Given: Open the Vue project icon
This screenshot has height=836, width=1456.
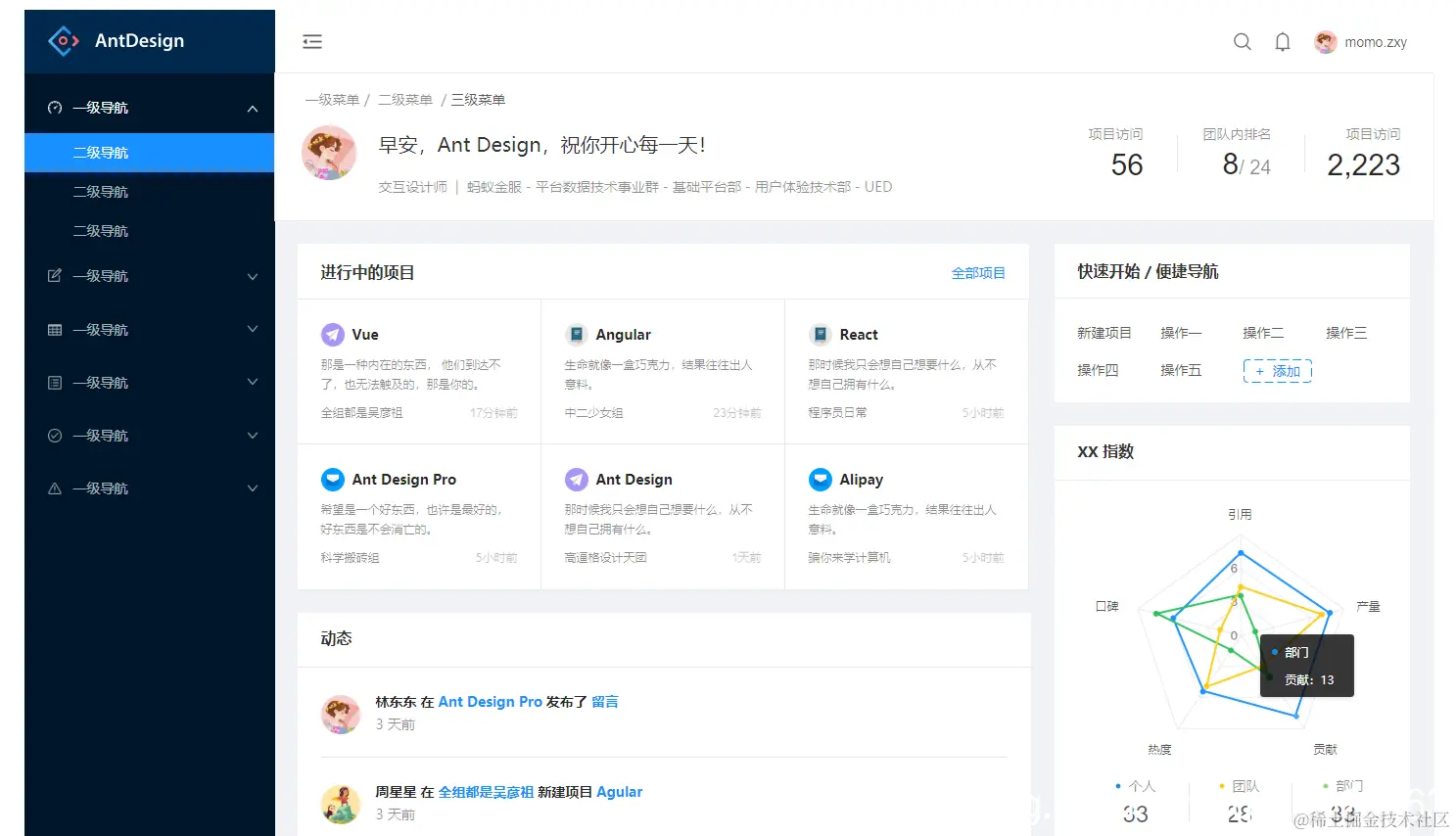Looking at the screenshot, I should 332,334.
